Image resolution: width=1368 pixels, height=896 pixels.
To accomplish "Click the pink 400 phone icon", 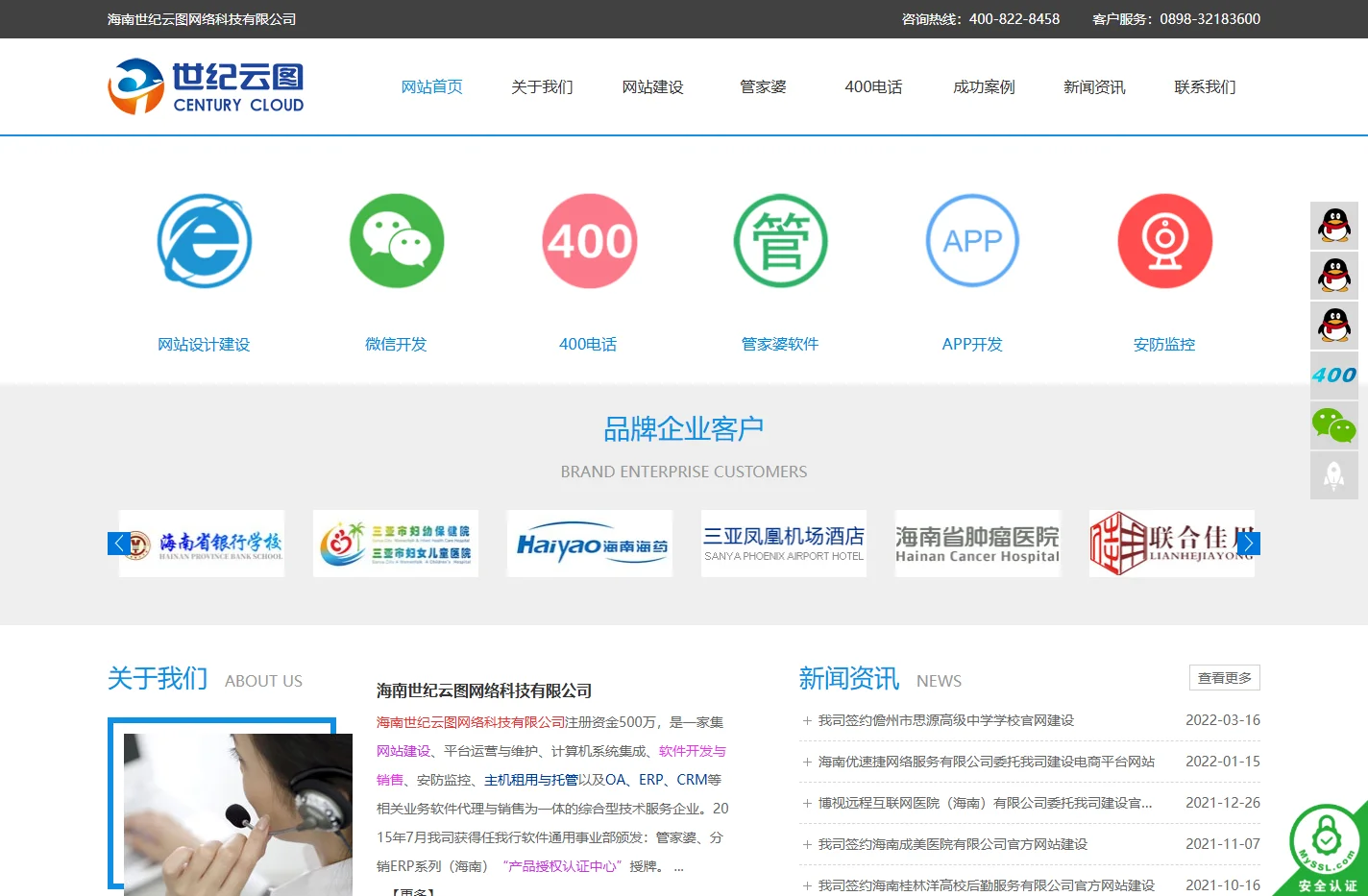I will click(x=588, y=241).
